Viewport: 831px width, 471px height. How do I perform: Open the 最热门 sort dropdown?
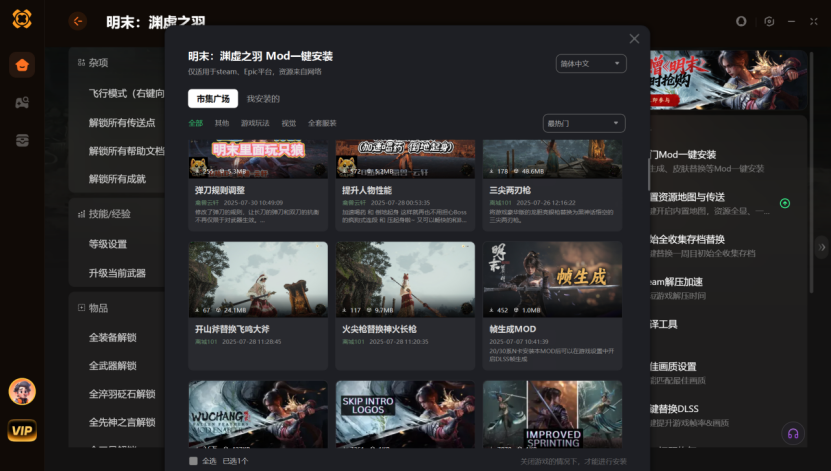pos(584,123)
